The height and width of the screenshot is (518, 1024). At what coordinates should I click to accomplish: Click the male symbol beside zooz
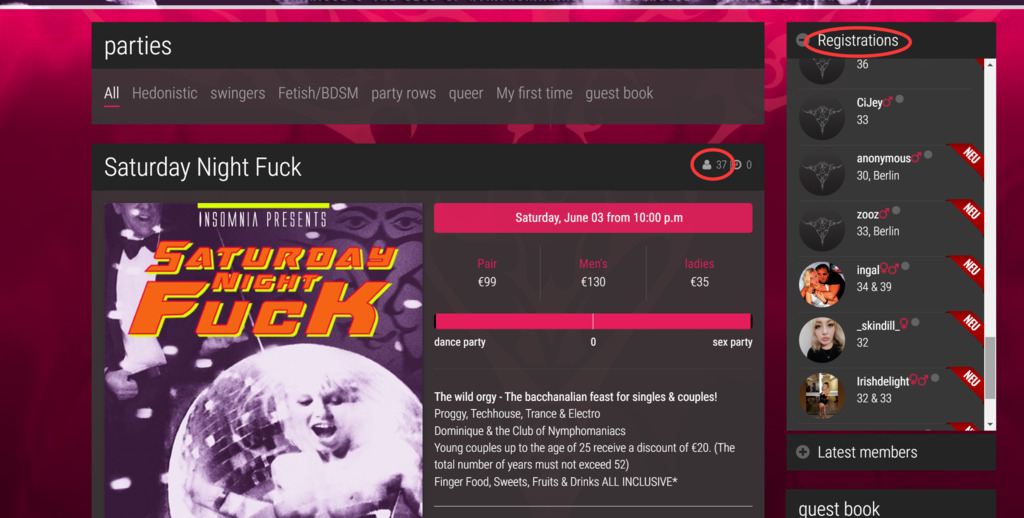(884, 214)
